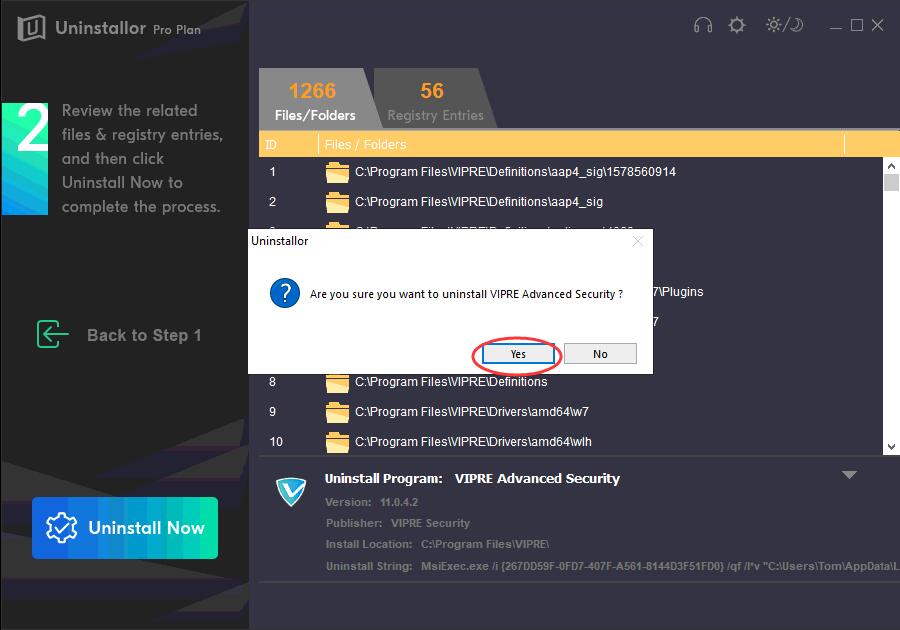Switch to the 56 Registry Entries tab
The height and width of the screenshot is (630, 900).
point(435,99)
